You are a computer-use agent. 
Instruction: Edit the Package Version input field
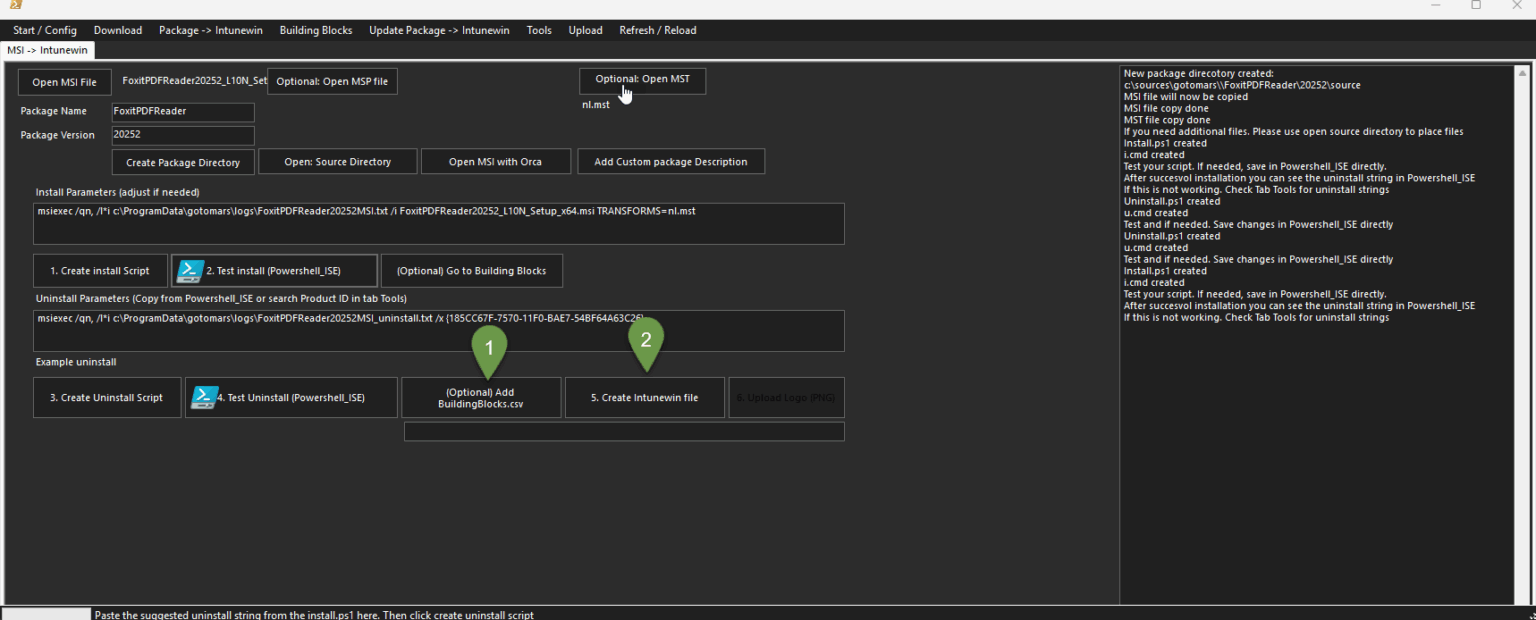(183, 135)
